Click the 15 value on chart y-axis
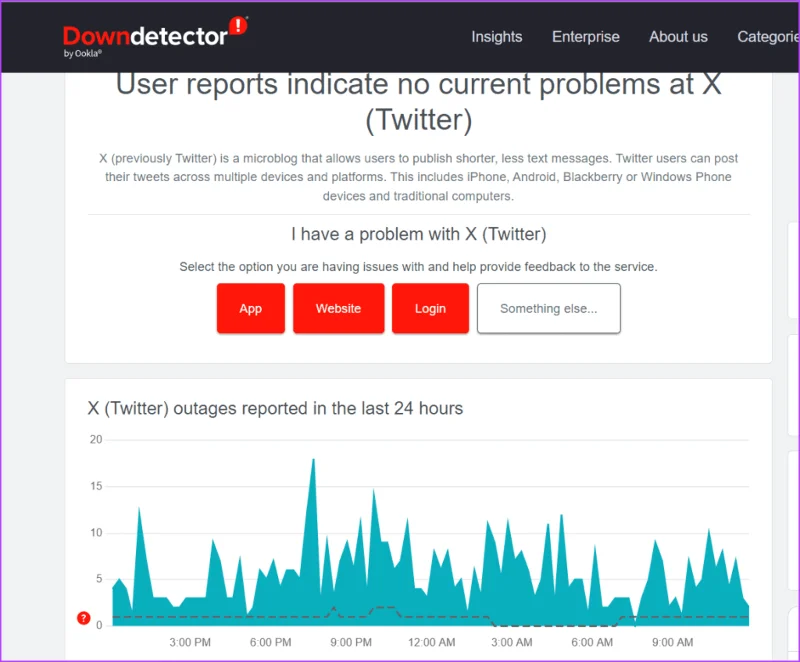 (96, 486)
